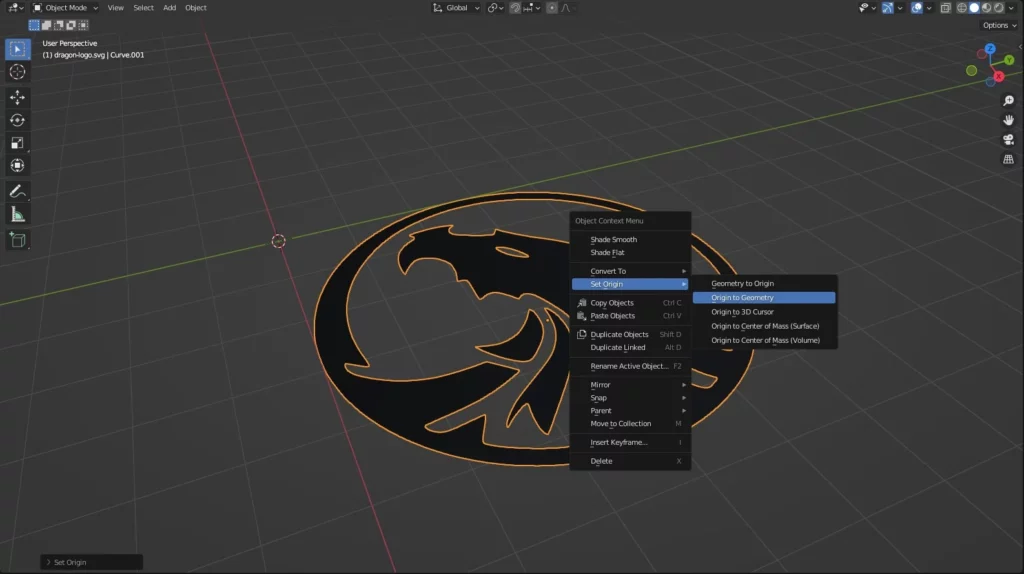Switch perspective/orthographic with grid icon
This screenshot has height=574, width=1024.
click(x=1008, y=159)
